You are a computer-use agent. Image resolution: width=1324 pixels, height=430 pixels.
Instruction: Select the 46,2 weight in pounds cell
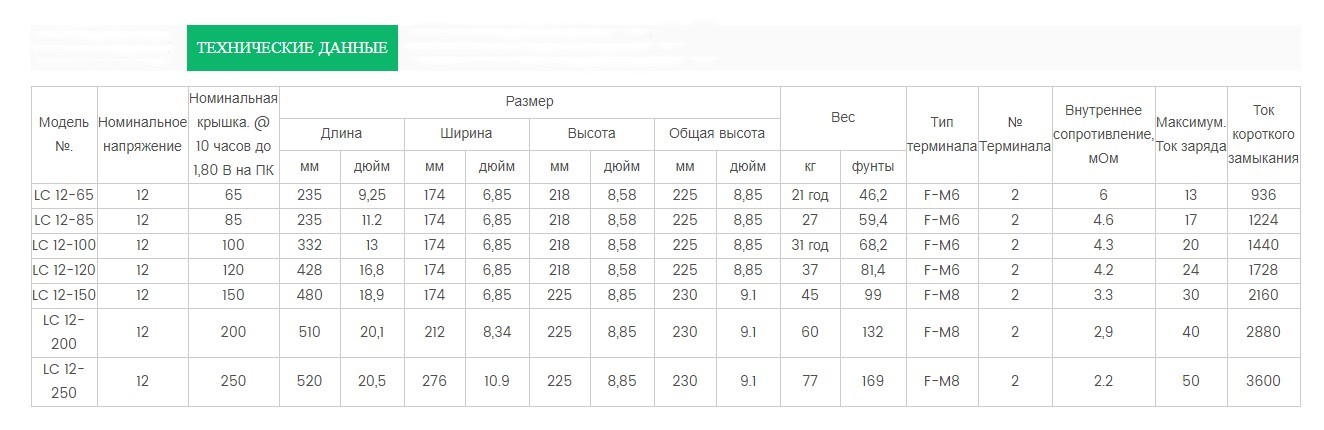[874, 195]
